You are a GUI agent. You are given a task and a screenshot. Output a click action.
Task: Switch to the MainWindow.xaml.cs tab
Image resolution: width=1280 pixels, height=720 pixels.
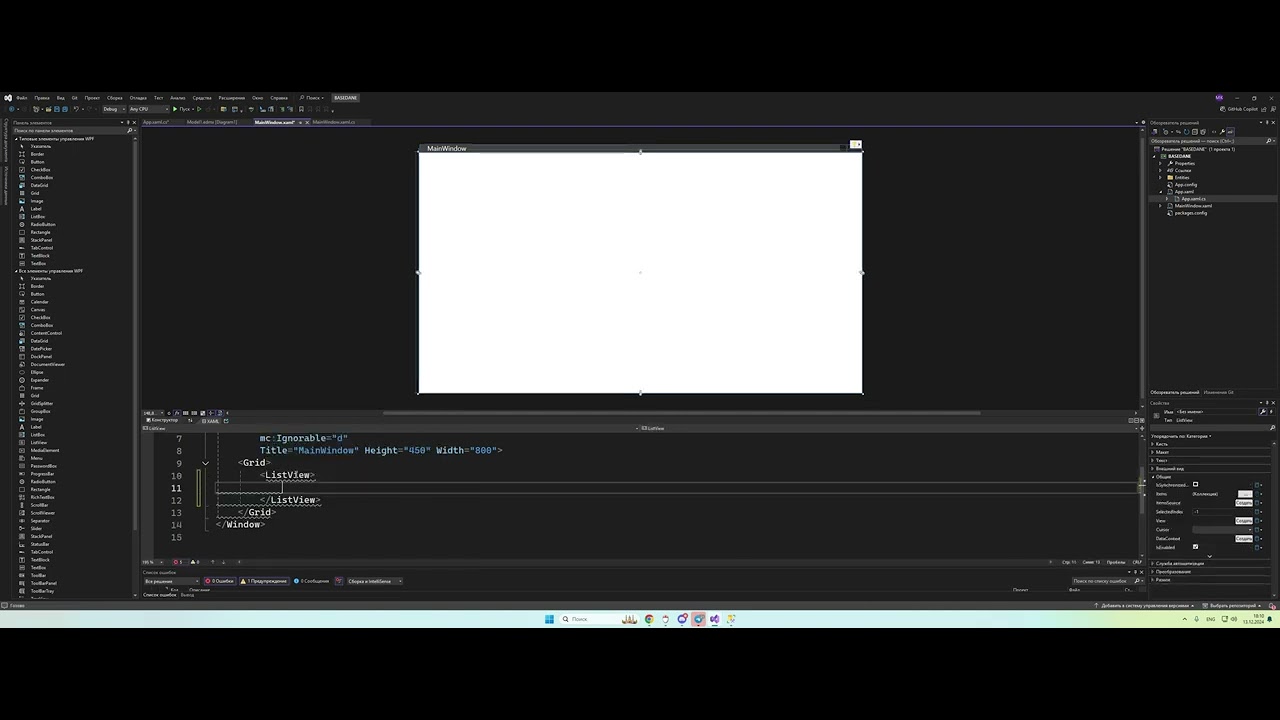click(x=333, y=122)
